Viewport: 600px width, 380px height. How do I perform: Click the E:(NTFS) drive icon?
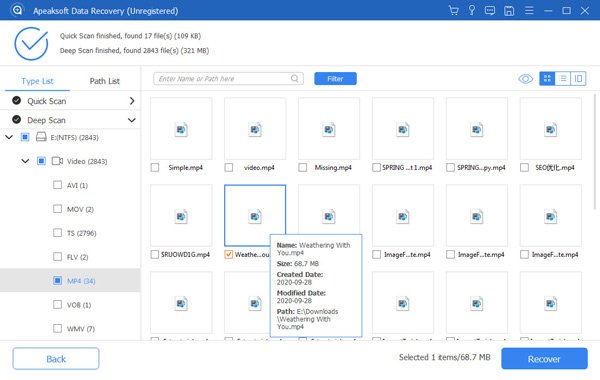pyautogui.click(x=41, y=137)
